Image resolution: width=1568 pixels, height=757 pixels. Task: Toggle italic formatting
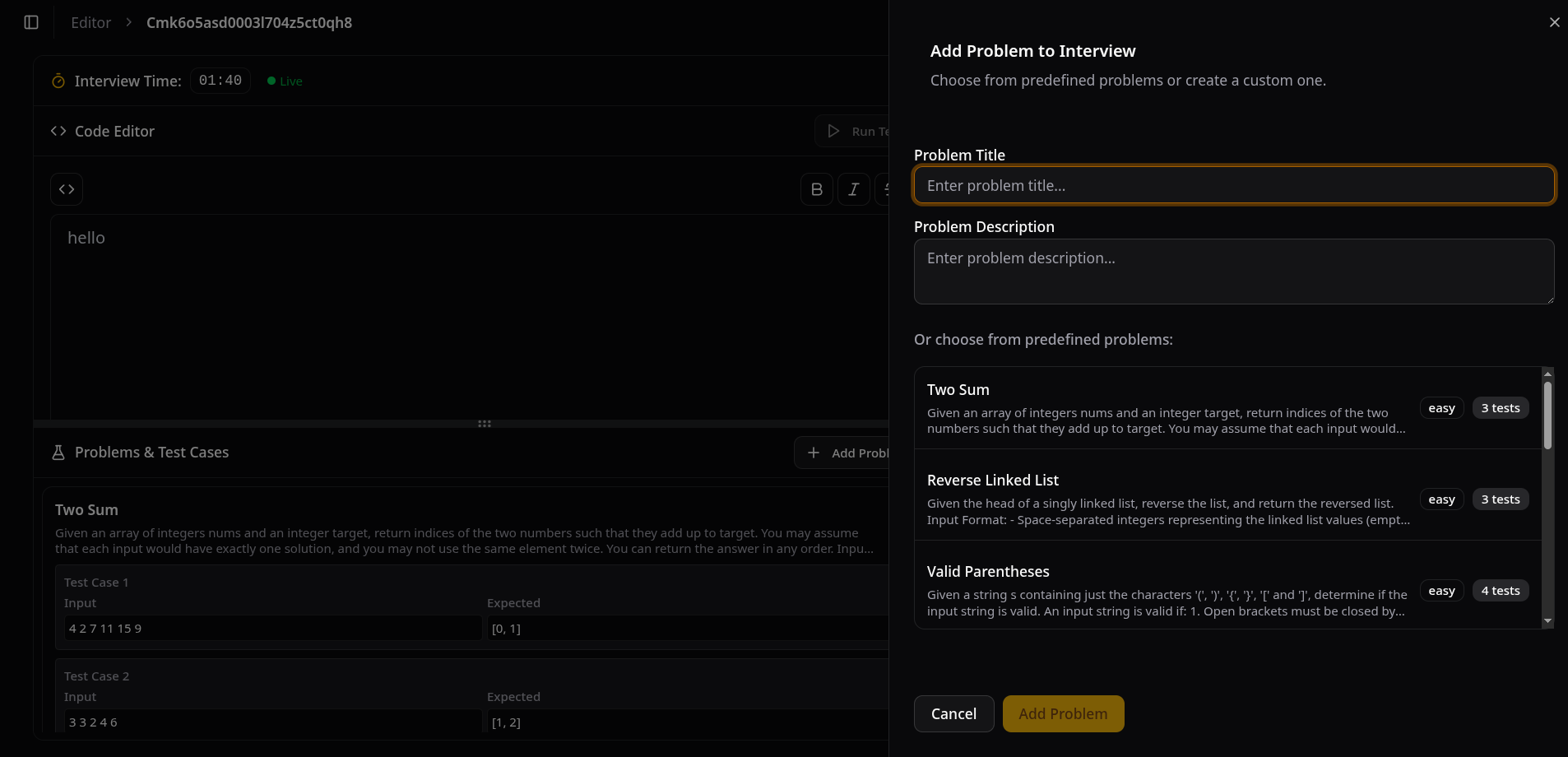click(x=853, y=188)
